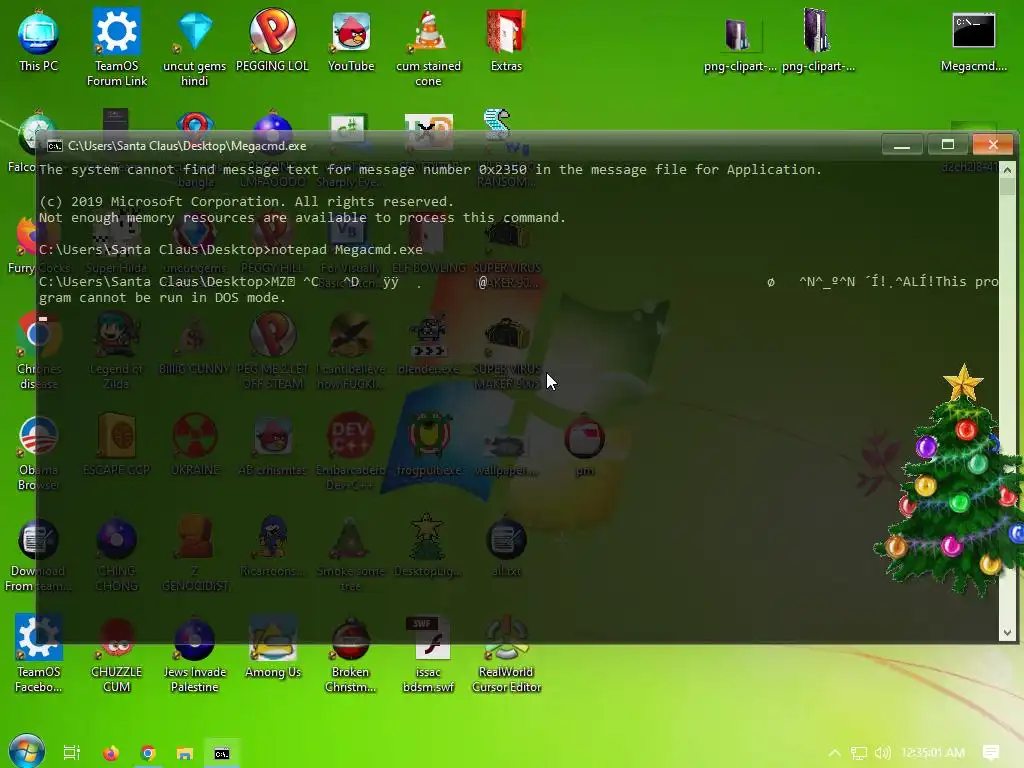The height and width of the screenshot is (768, 1024).
Task: Show hidden system tray icons
Action: (x=835, y=753)
